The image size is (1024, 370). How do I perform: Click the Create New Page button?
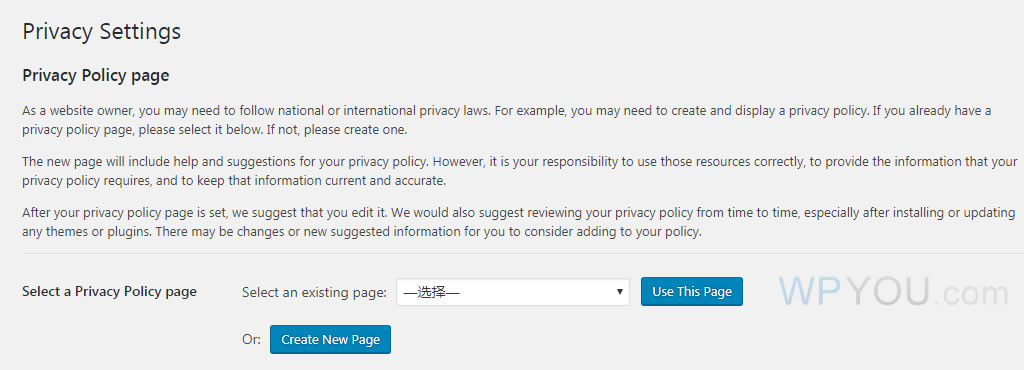(x=330, y=339)
